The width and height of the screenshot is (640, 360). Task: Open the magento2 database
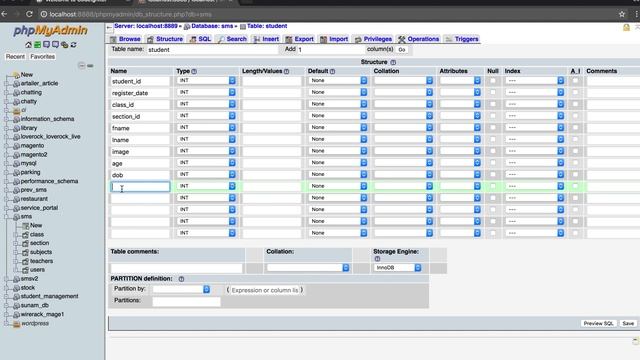(34, 155)
